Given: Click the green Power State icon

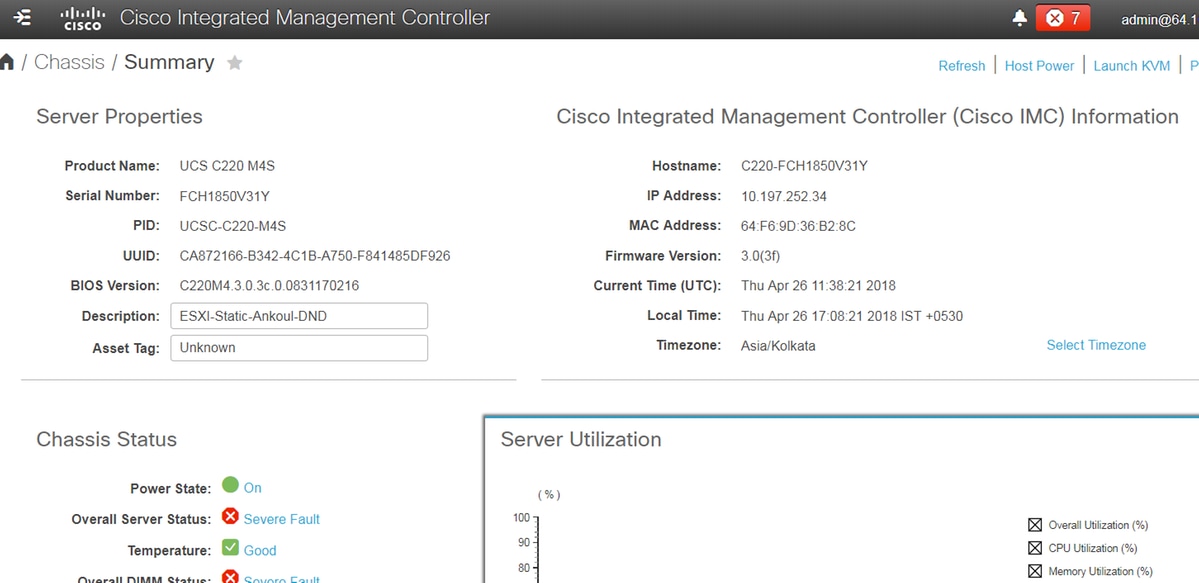Looking at the screenshot, I should 230,485.
